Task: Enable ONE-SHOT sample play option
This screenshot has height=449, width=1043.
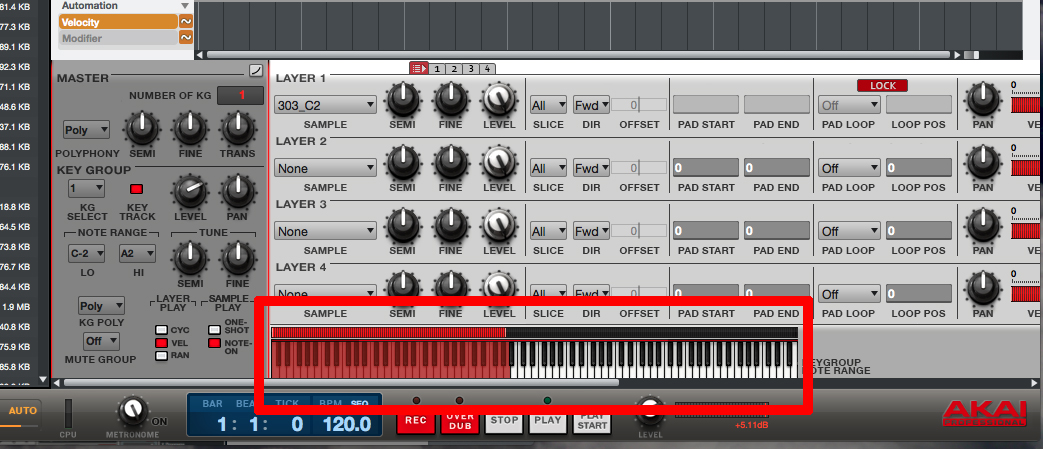Action: (x=214, y=329)
